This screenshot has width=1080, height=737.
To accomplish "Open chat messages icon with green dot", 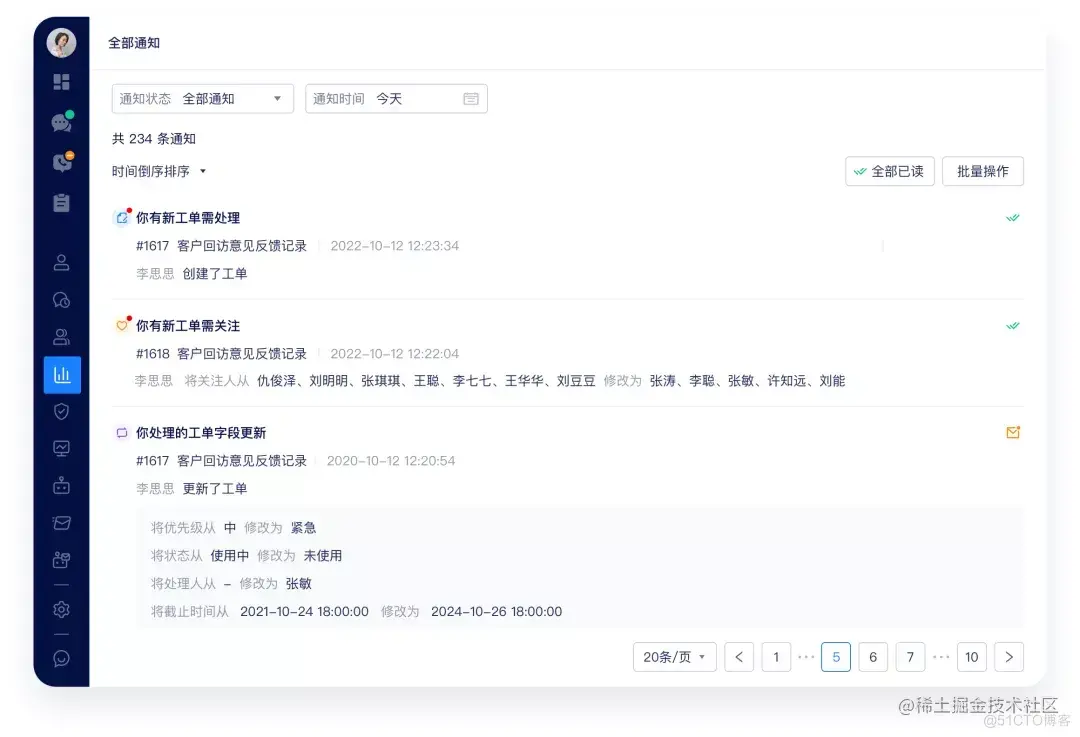I will pos(61,123).
